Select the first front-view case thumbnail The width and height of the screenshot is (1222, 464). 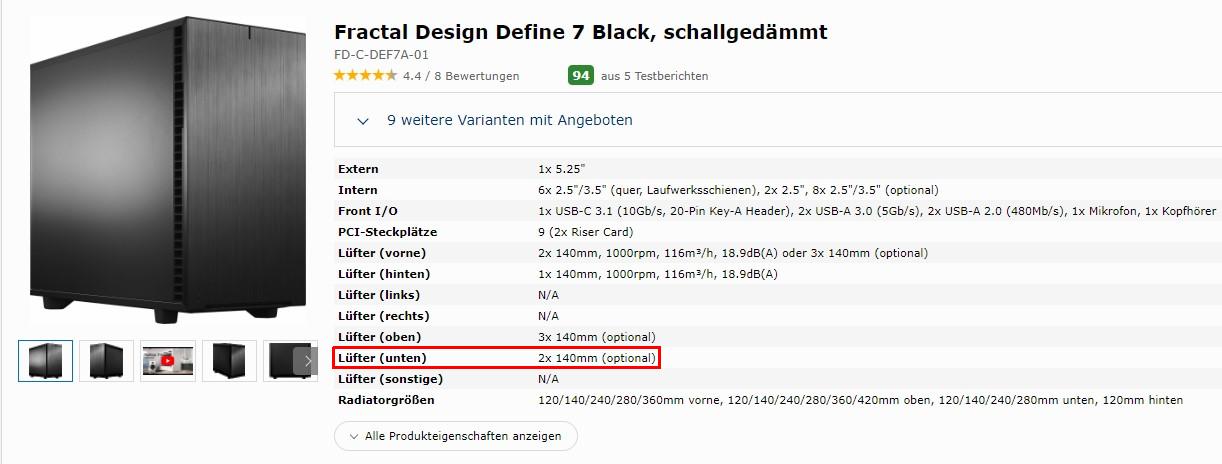(46, 360)
